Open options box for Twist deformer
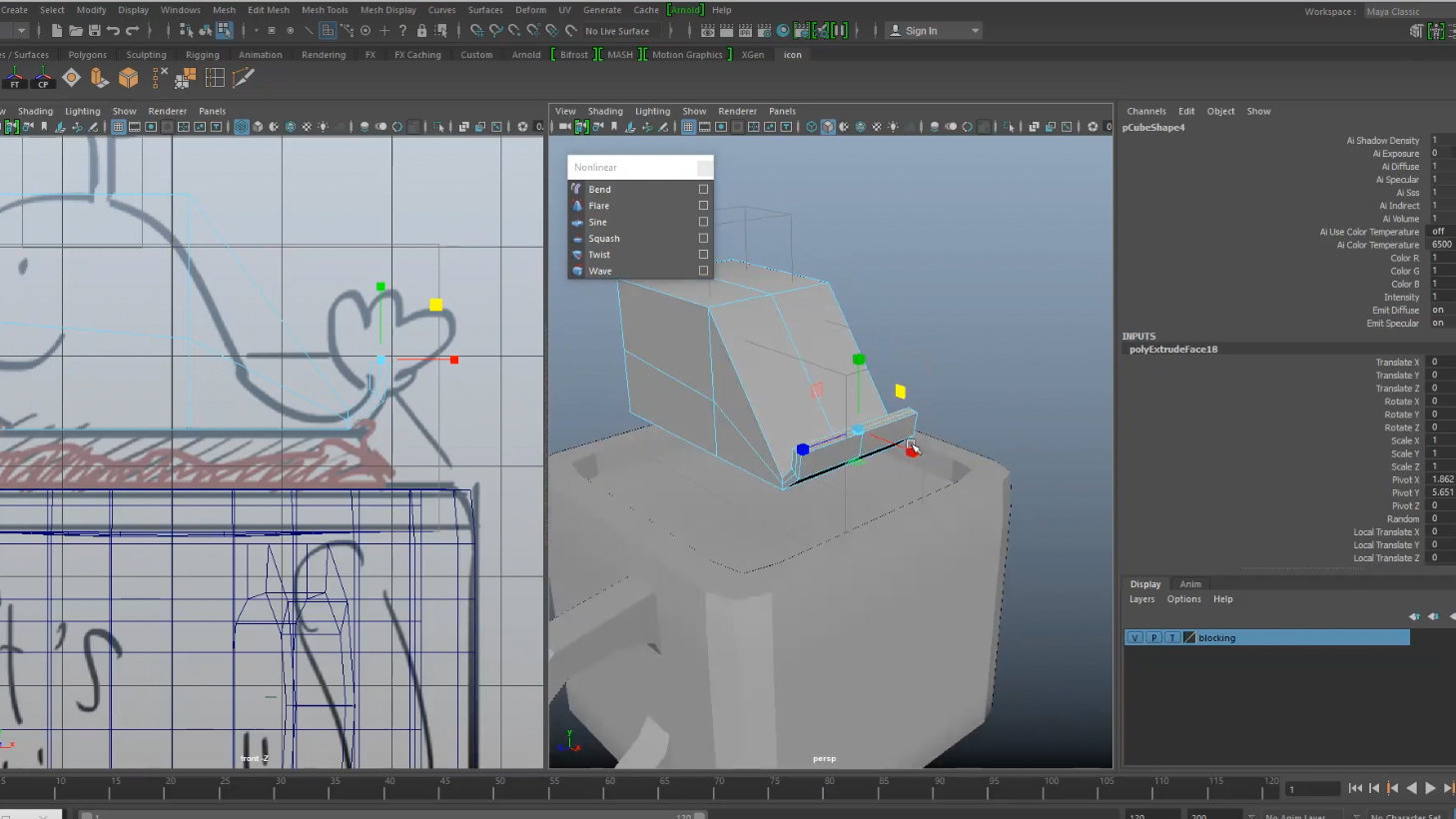 [703, 255]
